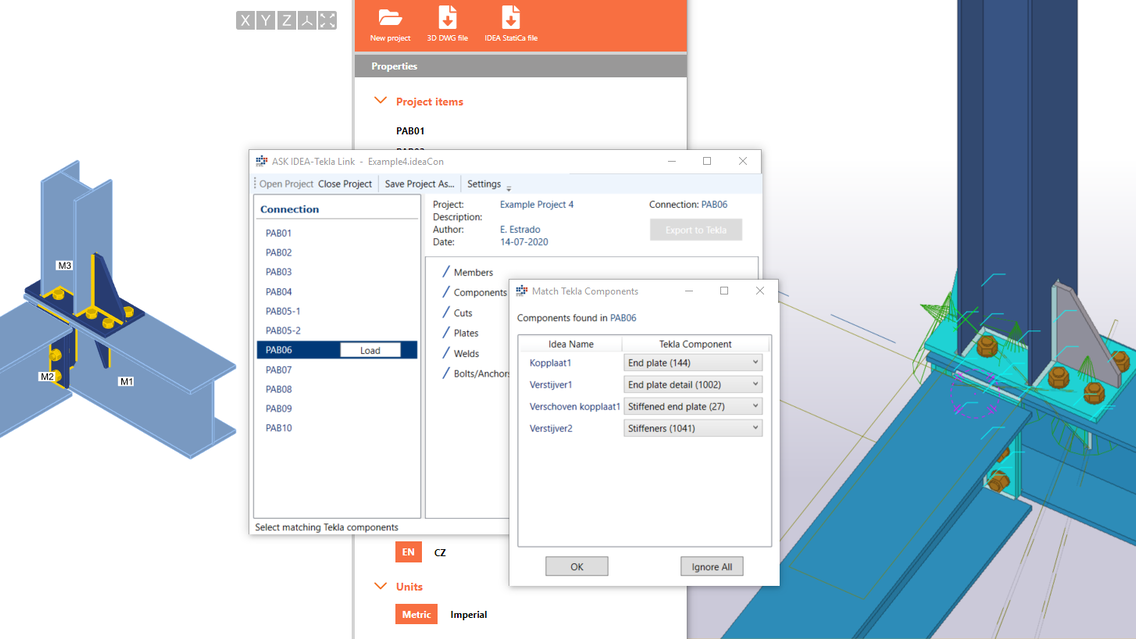Close the Match Tekla Components dialog
1136x639 pixels.
click(x=759, y=291)
